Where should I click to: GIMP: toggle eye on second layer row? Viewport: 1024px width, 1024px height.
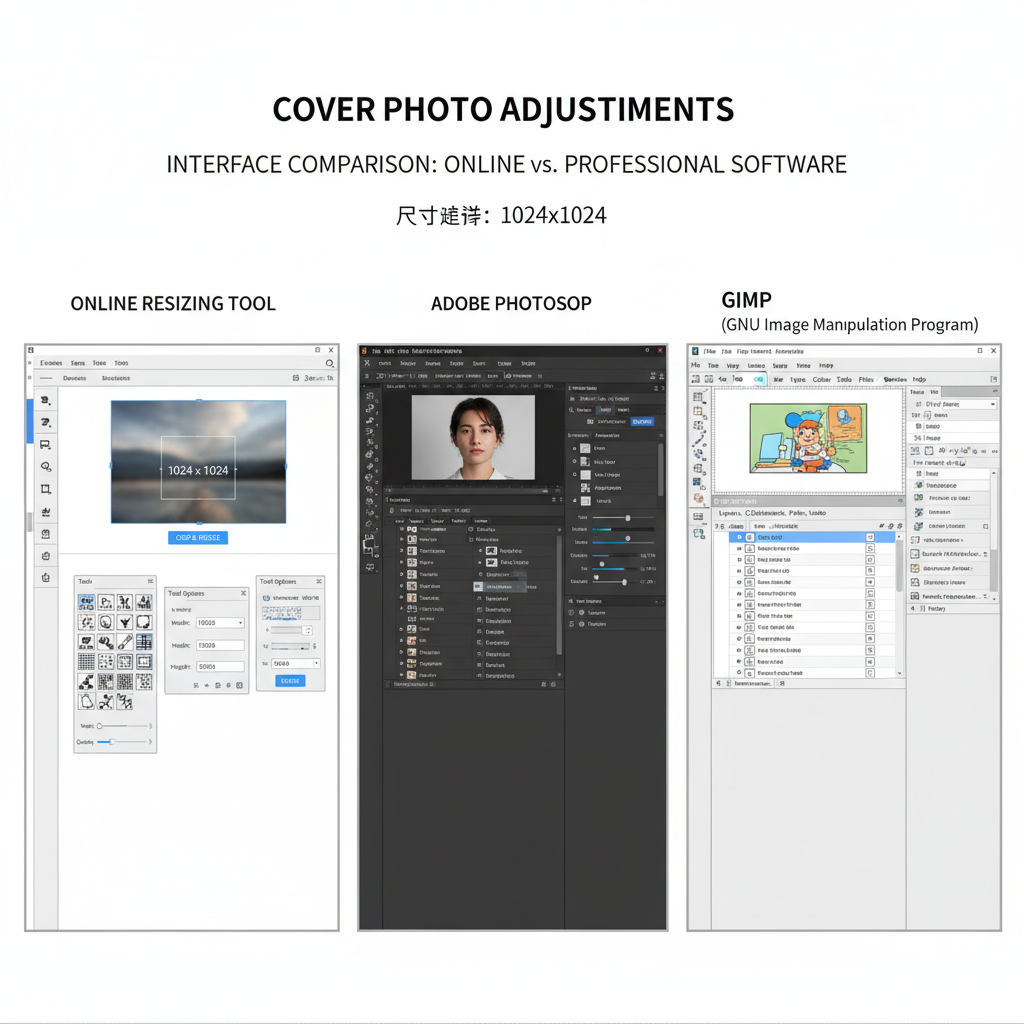[x=739, y=549]
